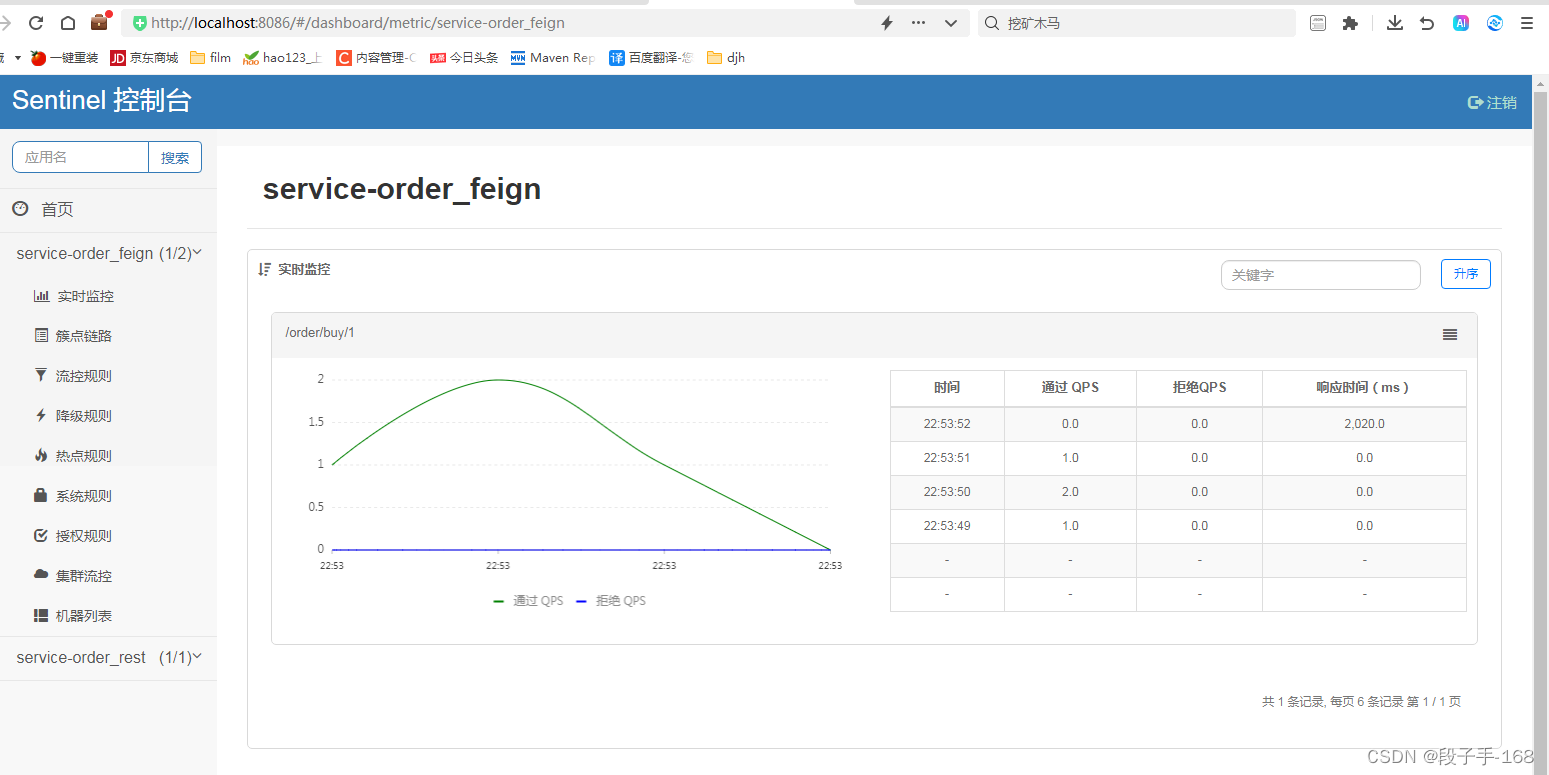Open 授权规则 authority rules page
This screenshot has height=775, width=1549.
[x=73, y=536]
